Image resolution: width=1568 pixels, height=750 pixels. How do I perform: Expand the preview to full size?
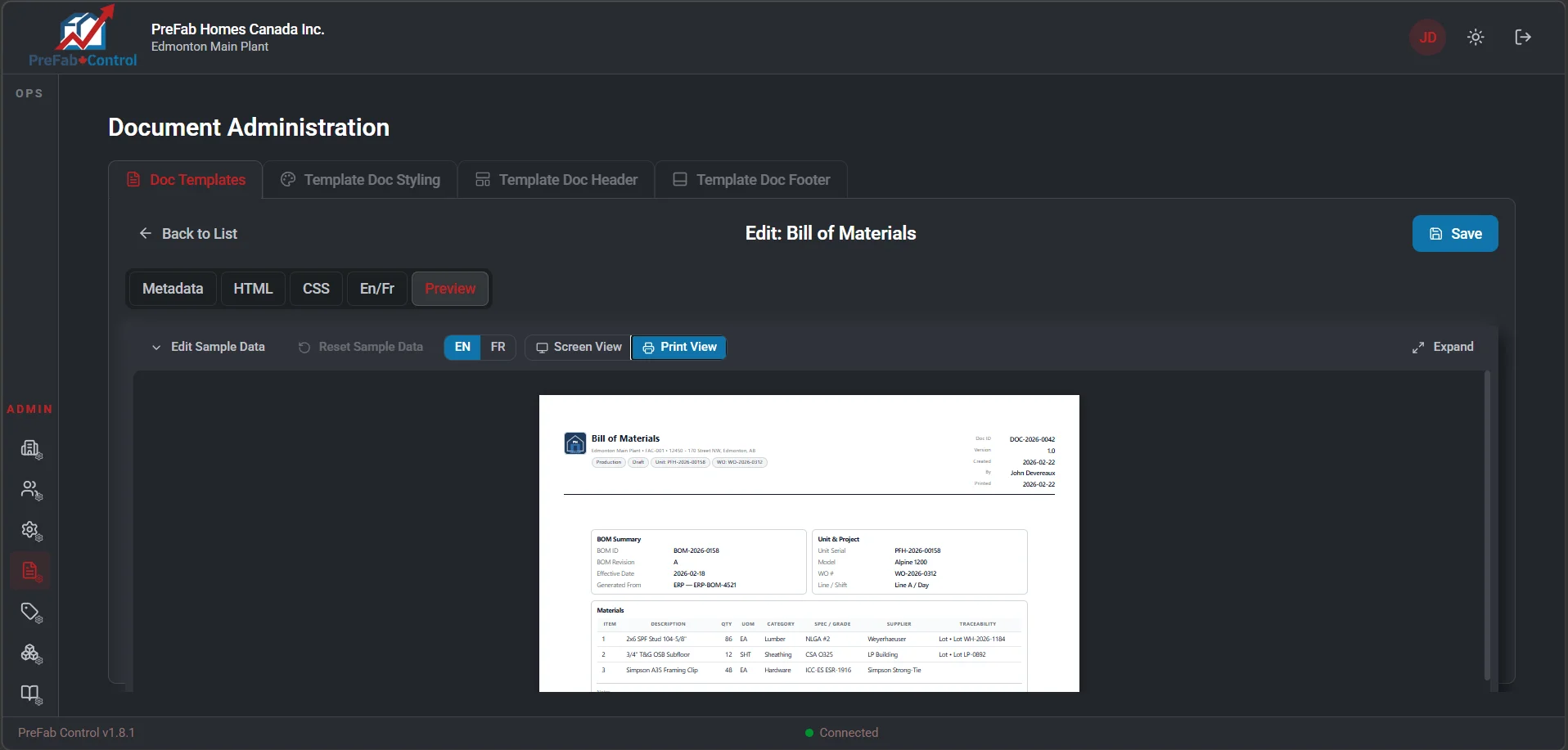(1443, 347)
